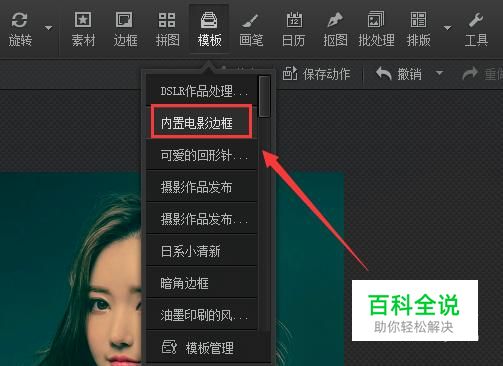Open the 边框 border tool
Image resolution: width=503 pixels, height=366 pixels.
point(125,29)
